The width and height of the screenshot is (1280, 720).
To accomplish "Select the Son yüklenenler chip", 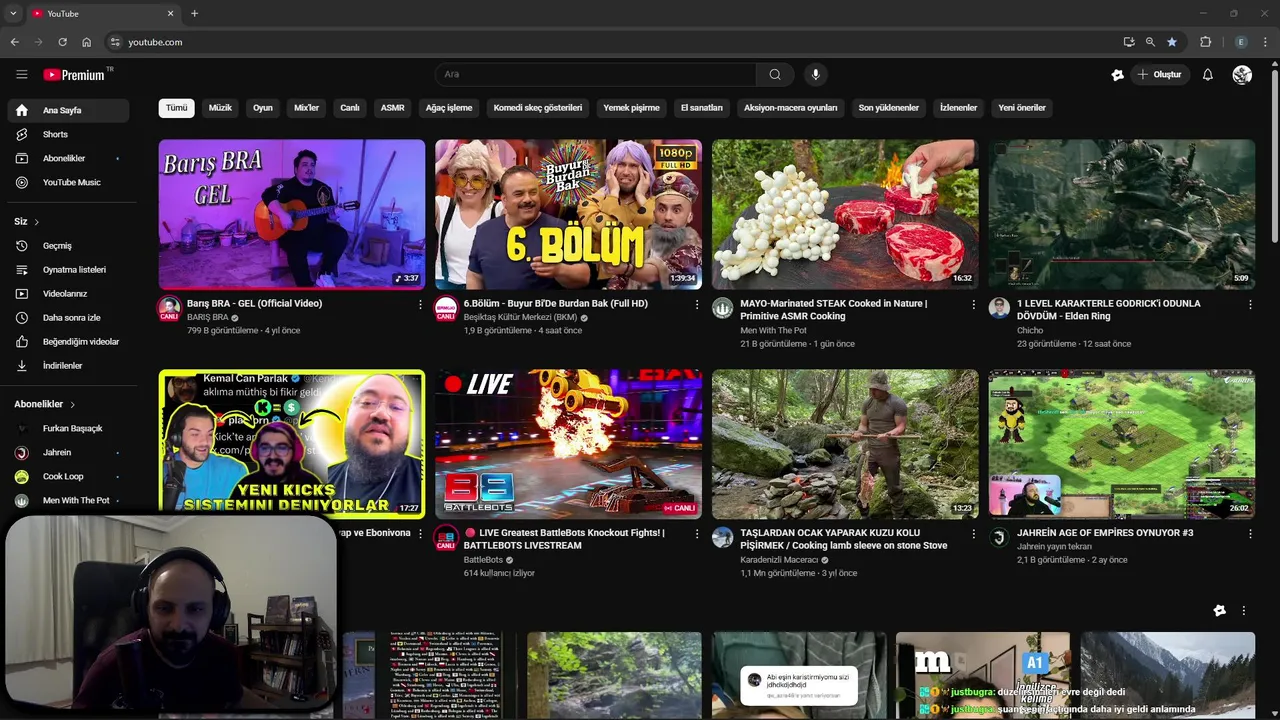I will 889,108.
